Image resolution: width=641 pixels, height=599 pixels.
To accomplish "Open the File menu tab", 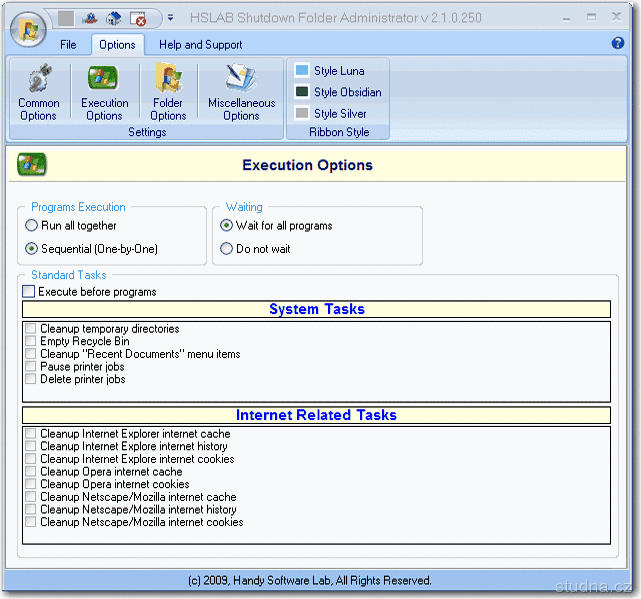I will 68,45.
